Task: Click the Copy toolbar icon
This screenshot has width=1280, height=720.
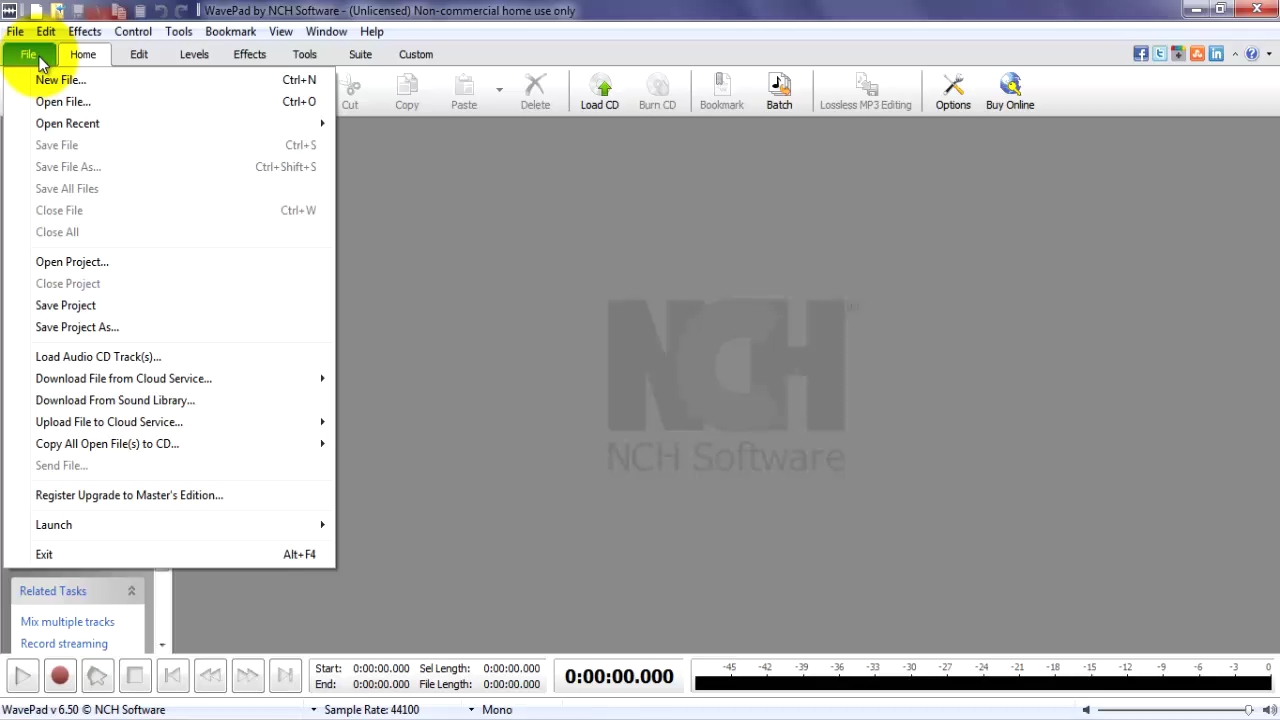Action: 407,91
